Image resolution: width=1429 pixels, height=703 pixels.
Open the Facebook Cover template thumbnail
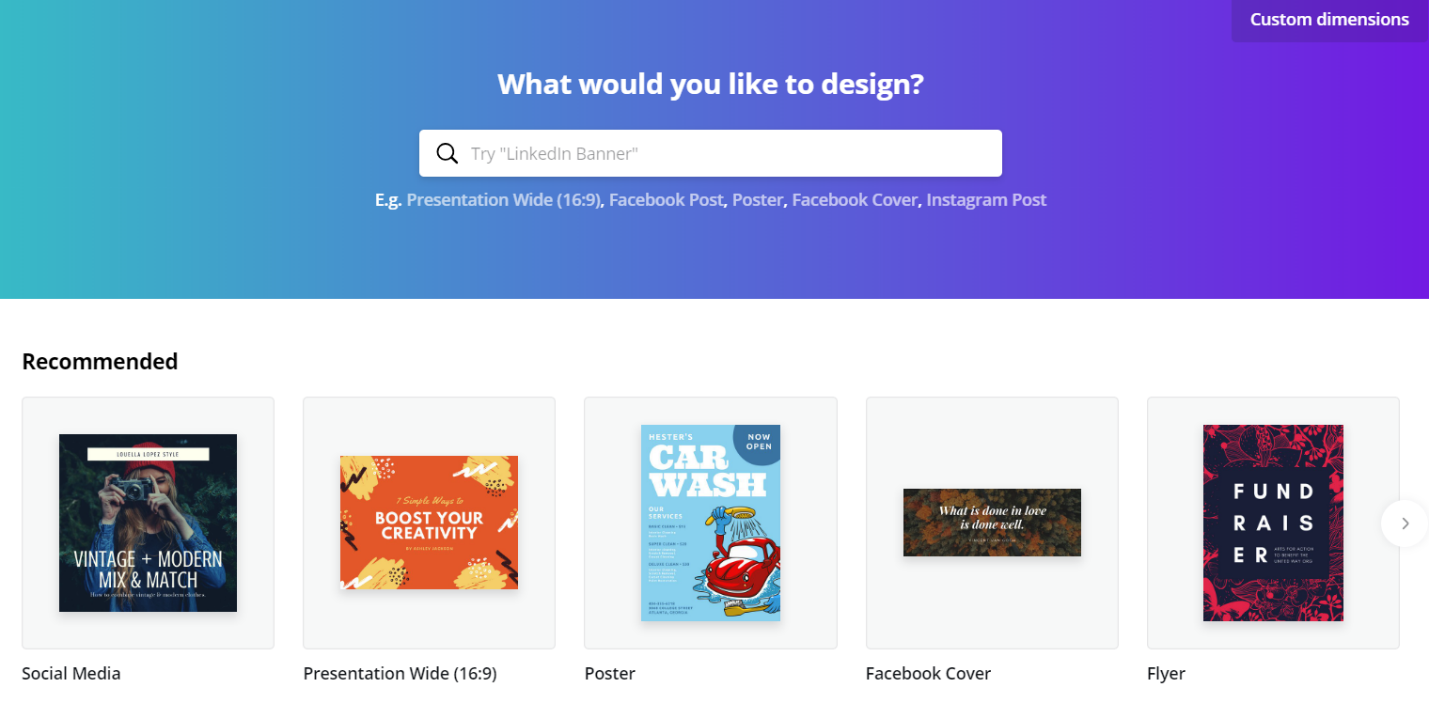point(992,523)
